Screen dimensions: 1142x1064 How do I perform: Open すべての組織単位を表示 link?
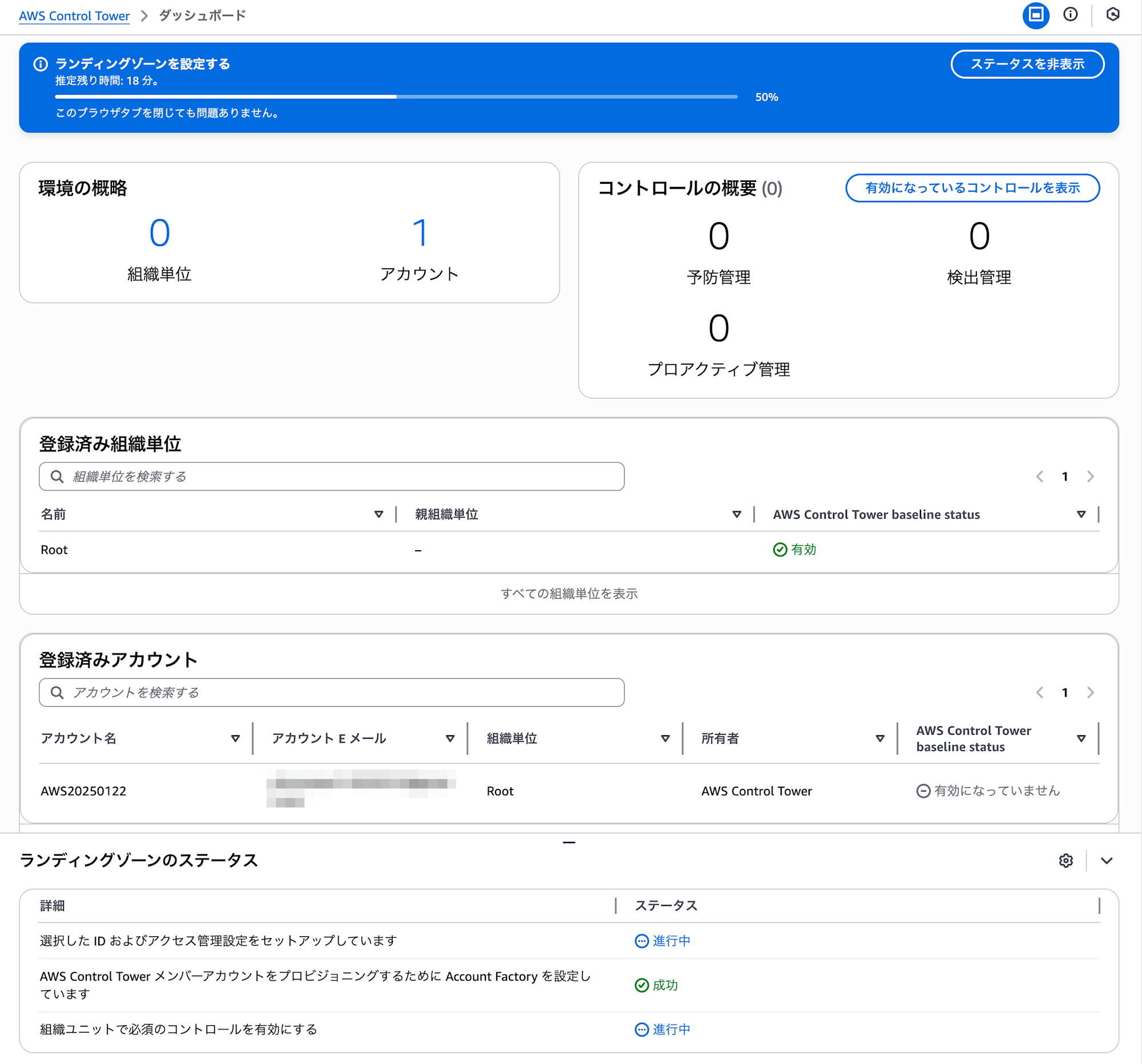click(569, 594)
